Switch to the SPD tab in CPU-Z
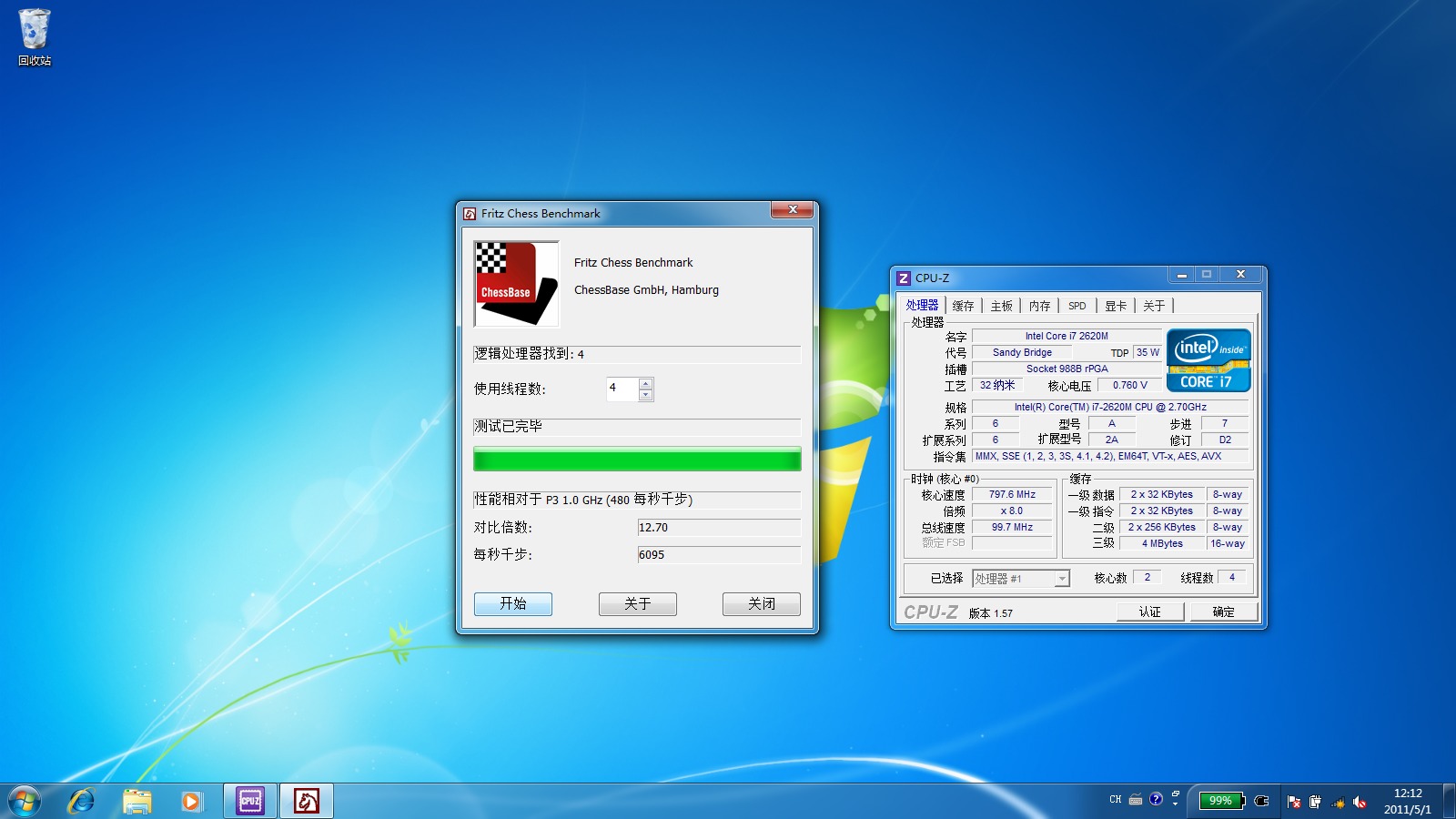Viewport: 1456px width, 819px height. point(1077,306)
